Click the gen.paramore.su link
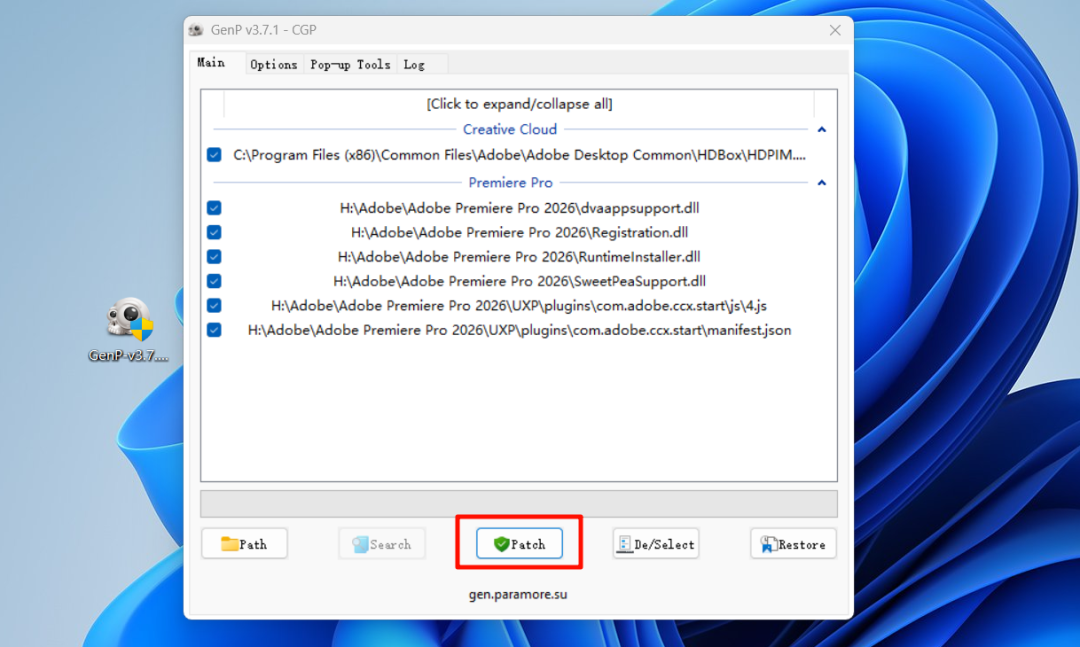1080x647 pixels. click(x=518, y=594)
